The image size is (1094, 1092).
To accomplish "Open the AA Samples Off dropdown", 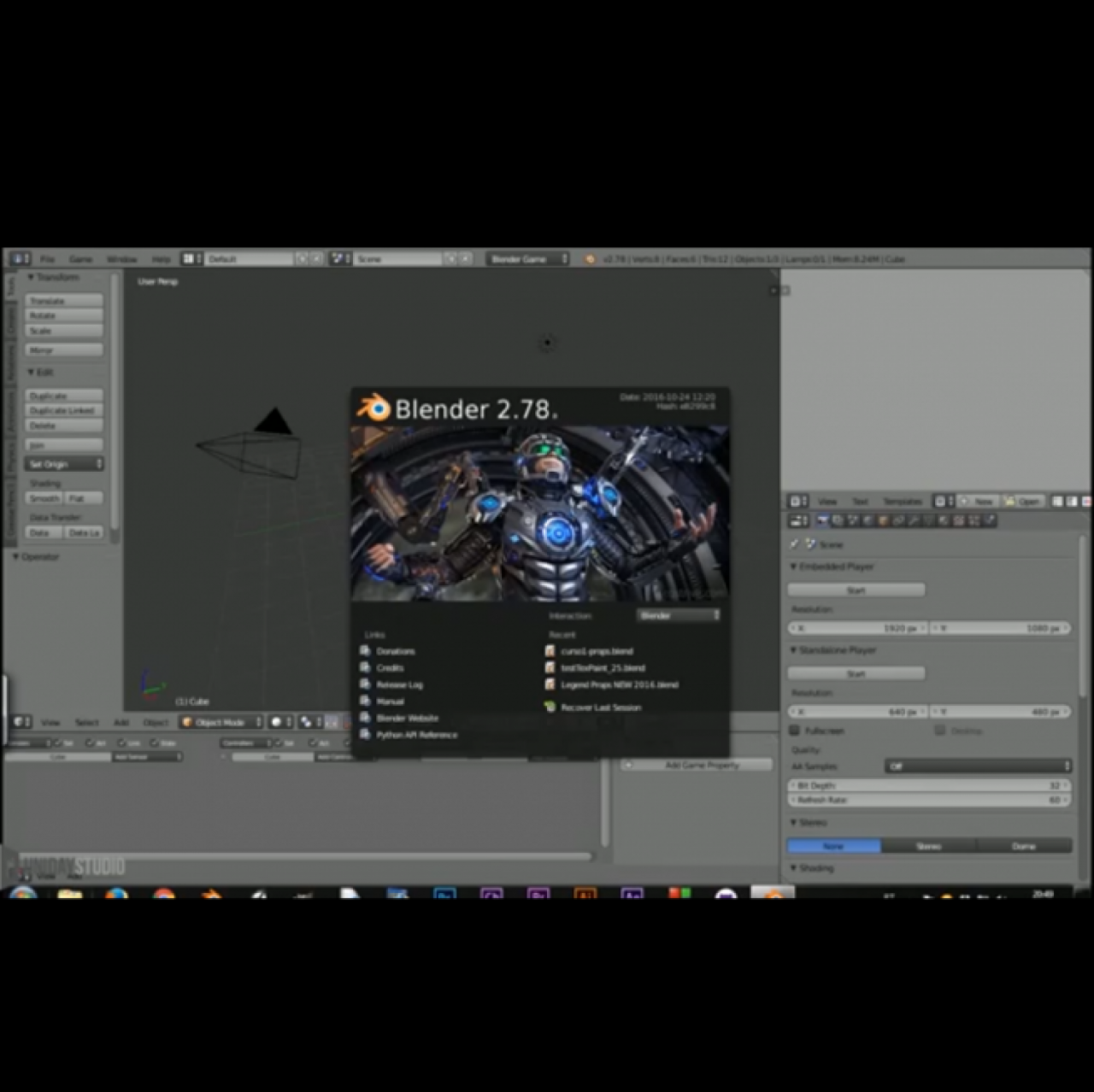I will (x=978, y=766).
